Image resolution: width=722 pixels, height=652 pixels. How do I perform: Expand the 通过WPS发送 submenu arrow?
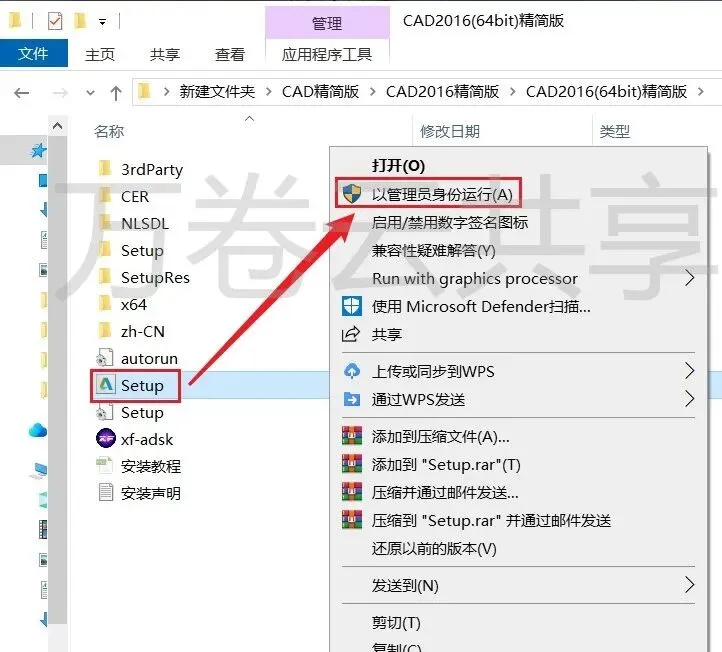(689, 399)
